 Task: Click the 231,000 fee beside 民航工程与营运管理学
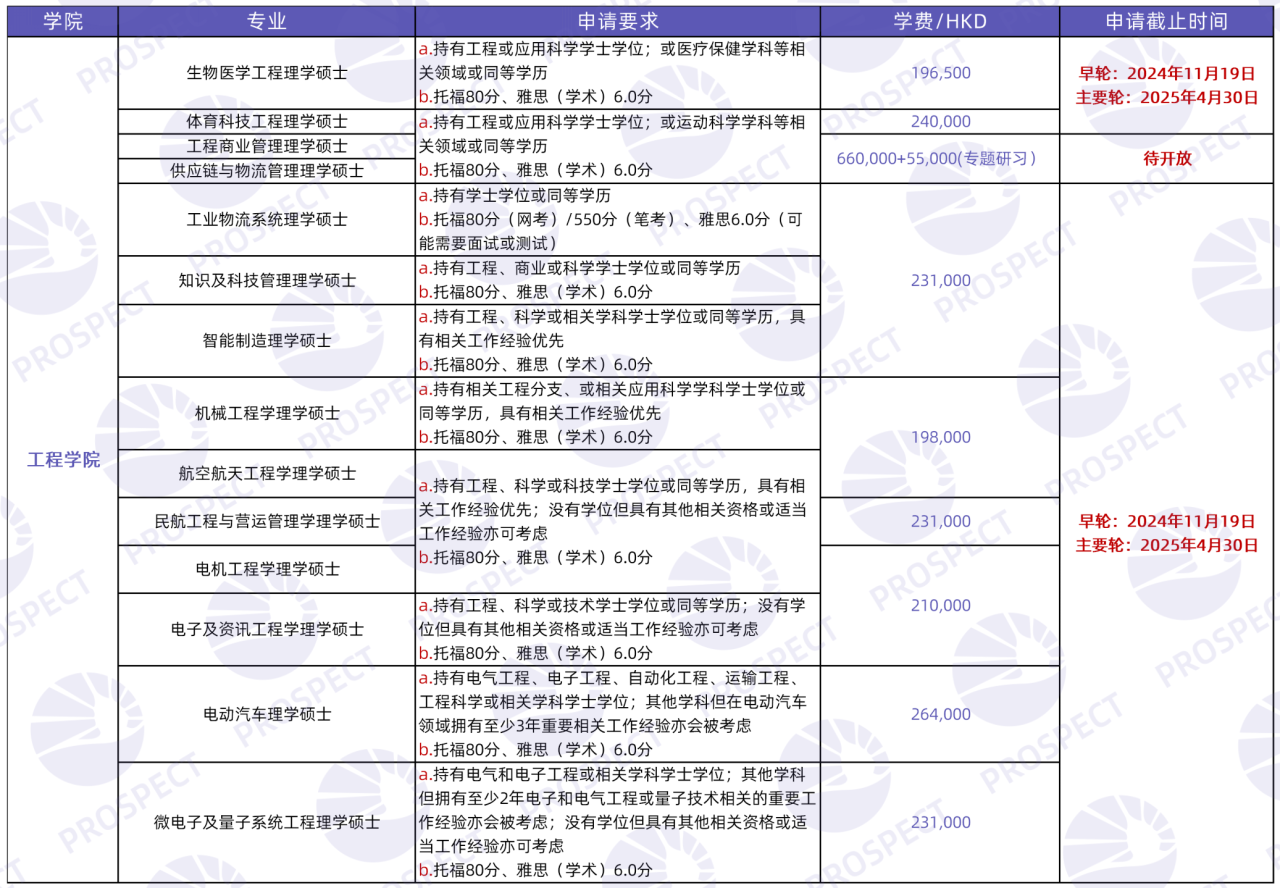click(940, 521)
